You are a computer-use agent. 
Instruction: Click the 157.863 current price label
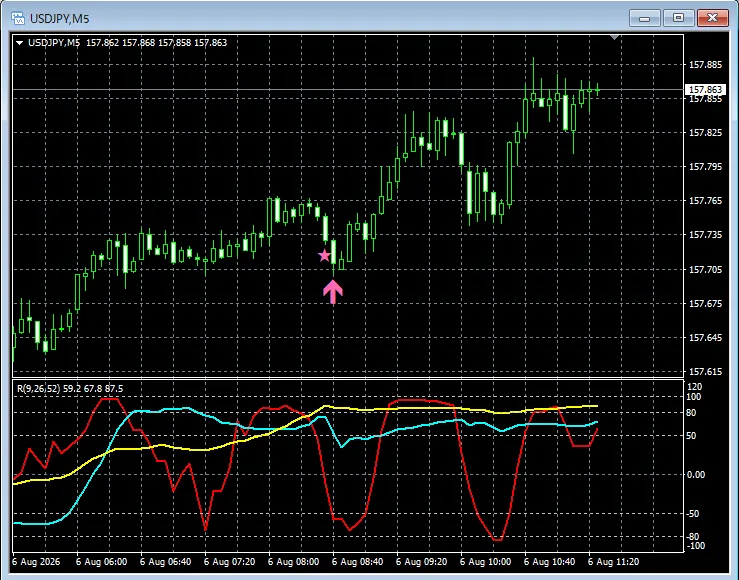pyautogui.click(x=705, y=90)
